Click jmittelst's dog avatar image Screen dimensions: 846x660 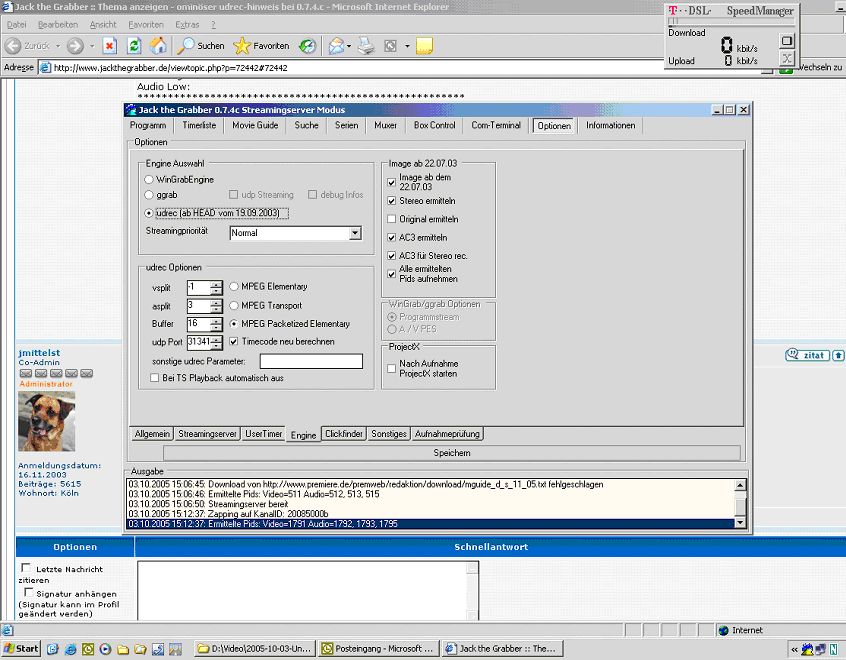[x=47, y=421]
